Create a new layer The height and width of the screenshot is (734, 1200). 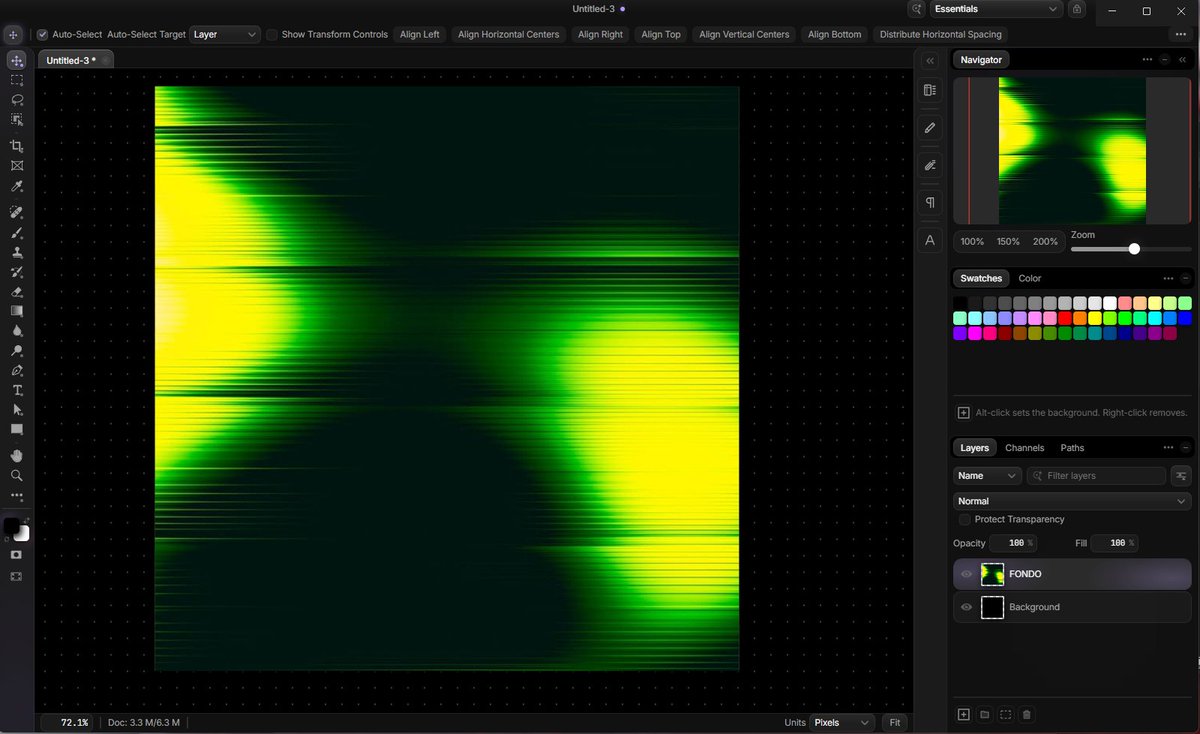[x=964, y=715]
